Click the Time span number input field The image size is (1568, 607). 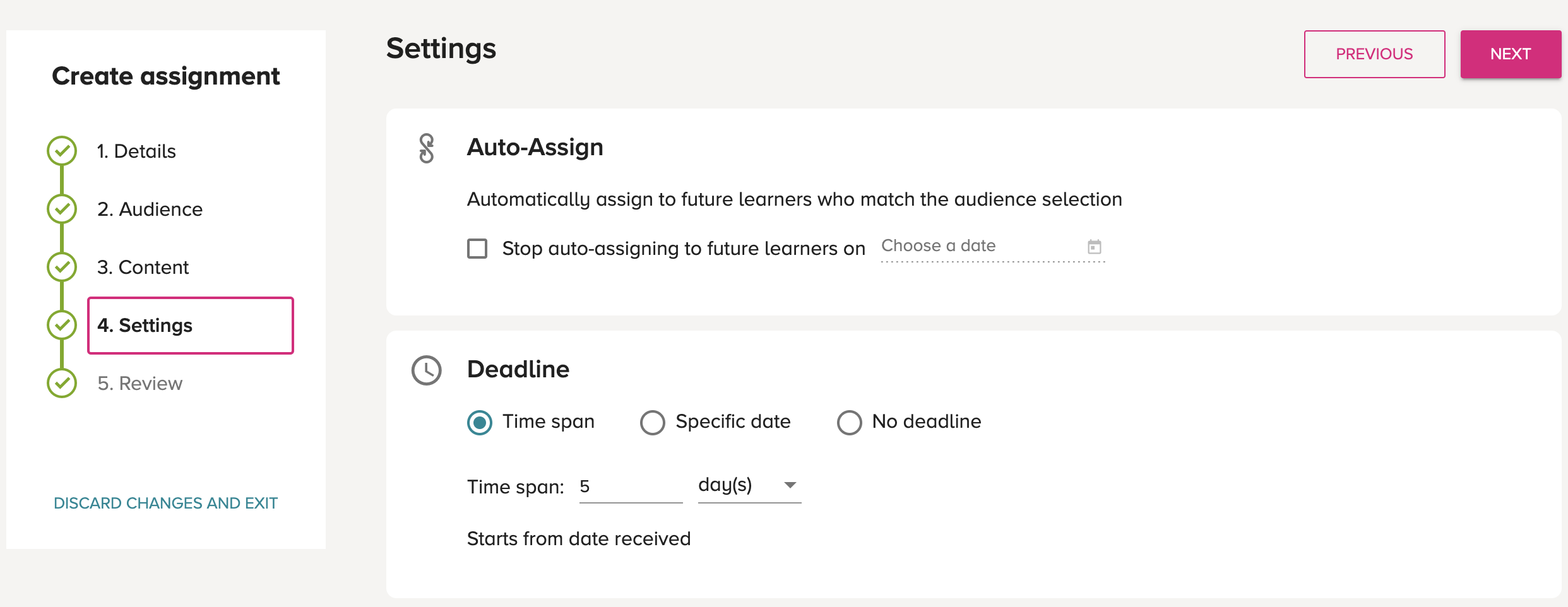point(631,486)
